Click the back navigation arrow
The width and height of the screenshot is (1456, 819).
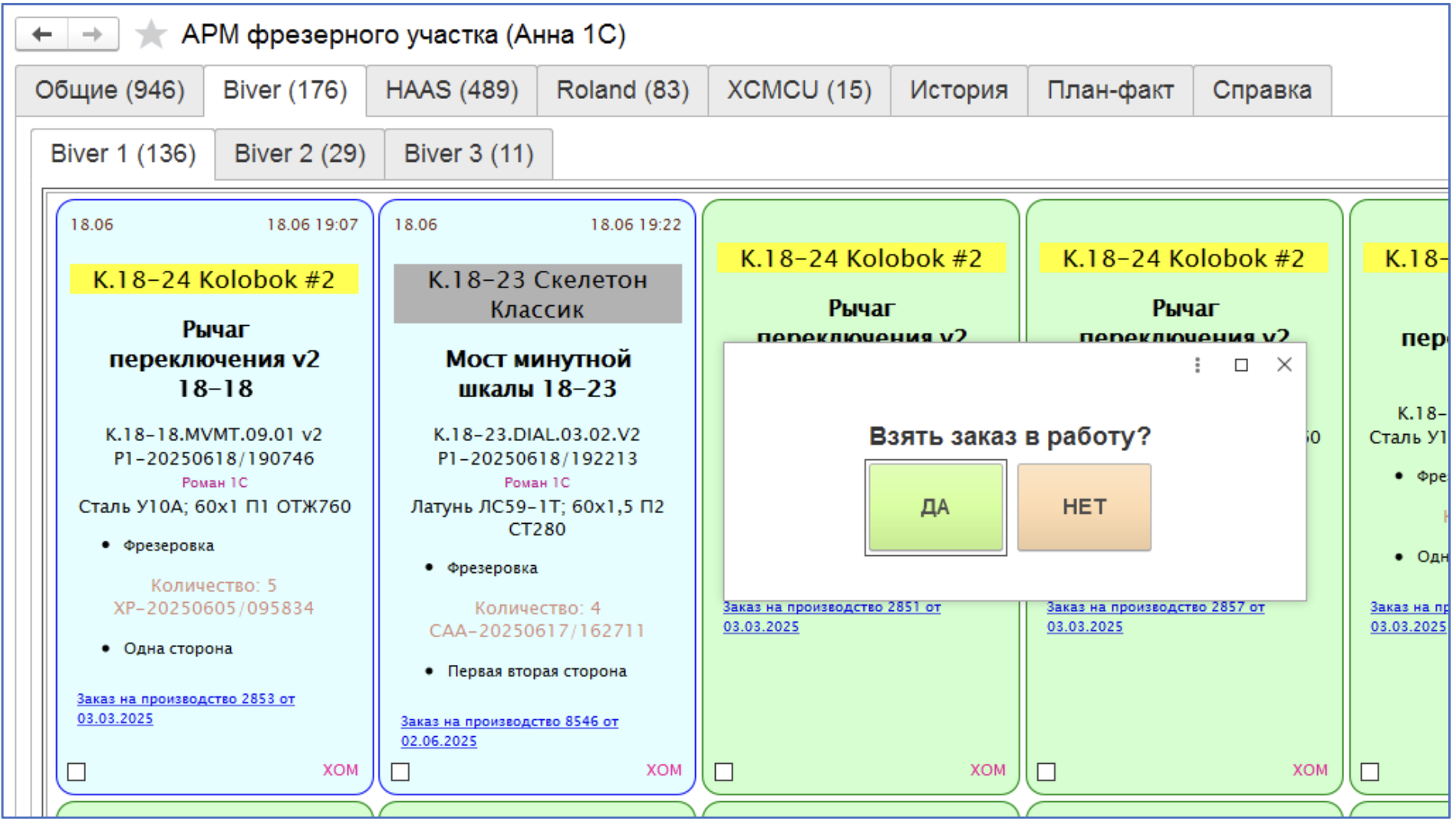click(x=42, y=34)
